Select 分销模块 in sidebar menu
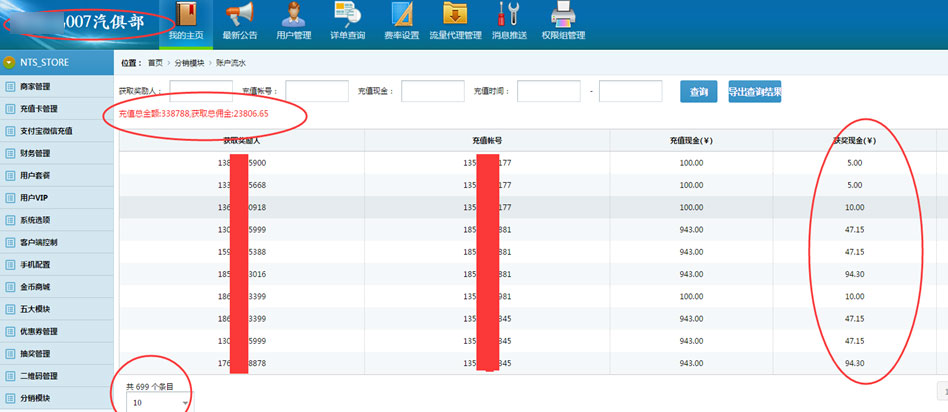The height and width of the screenshot is (412, 948). click(x=35, y=398)
